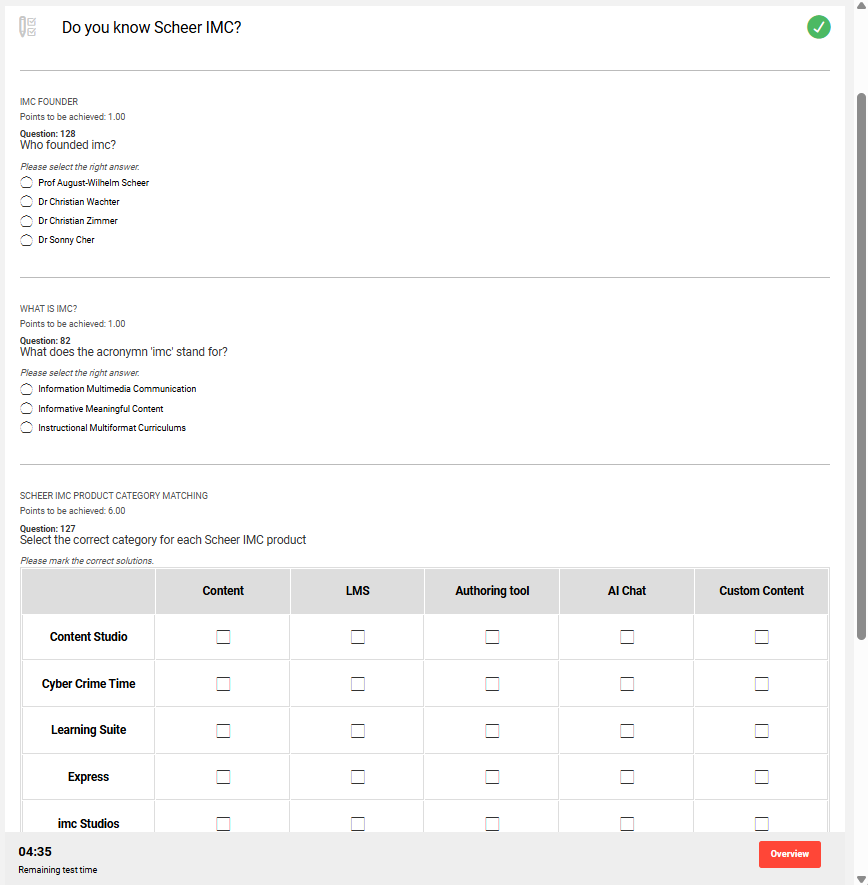
Task: Select Informative Meaningful Content option
Action: click(x=27, y=409)
